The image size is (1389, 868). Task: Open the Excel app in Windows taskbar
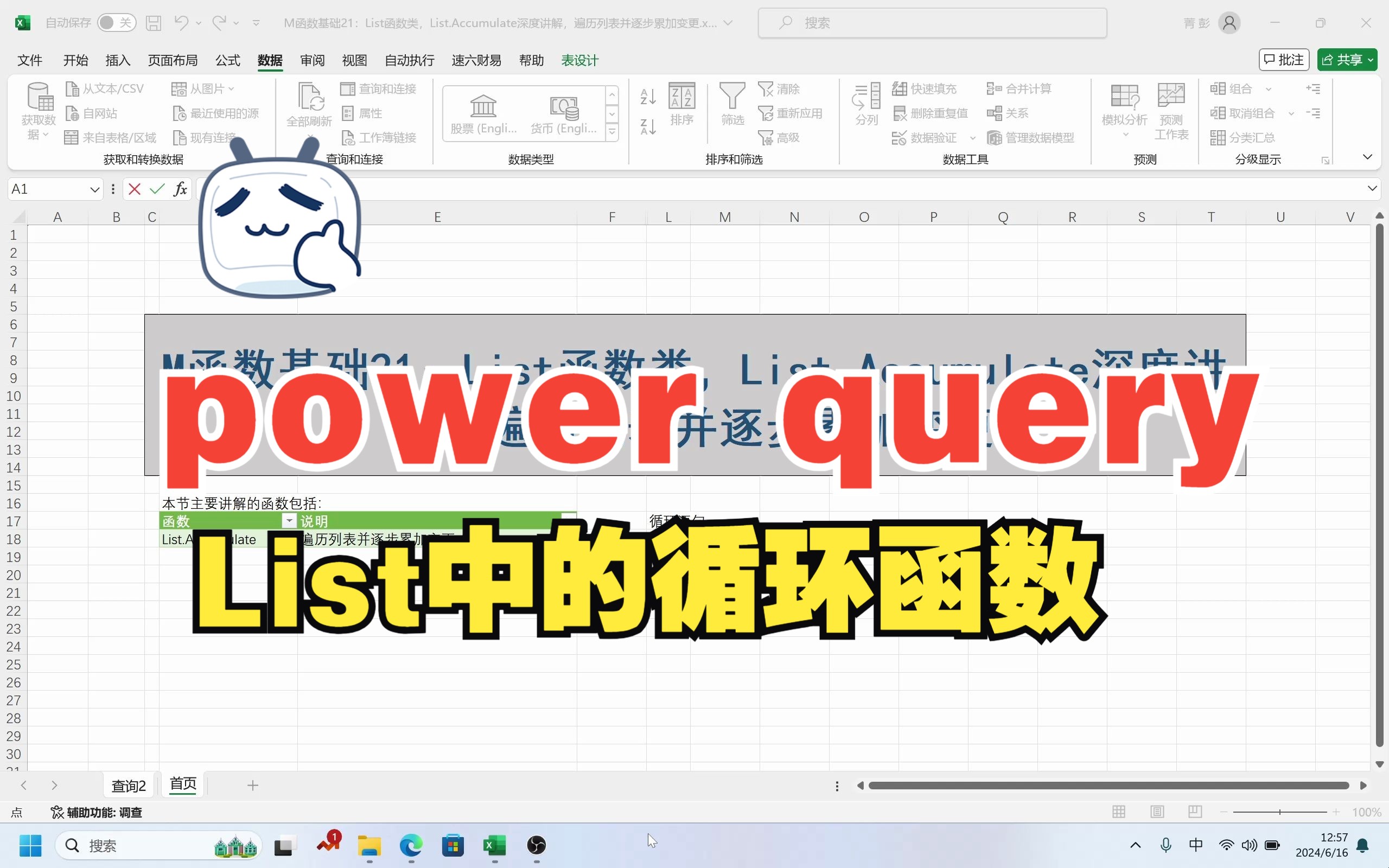pos(494,846)
